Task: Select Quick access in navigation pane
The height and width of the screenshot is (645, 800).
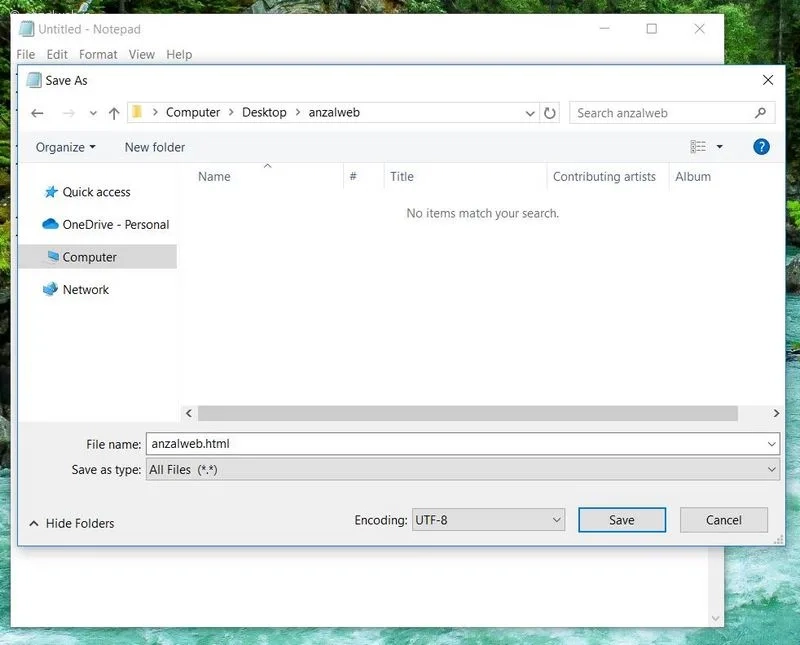Action: point(96,192)
